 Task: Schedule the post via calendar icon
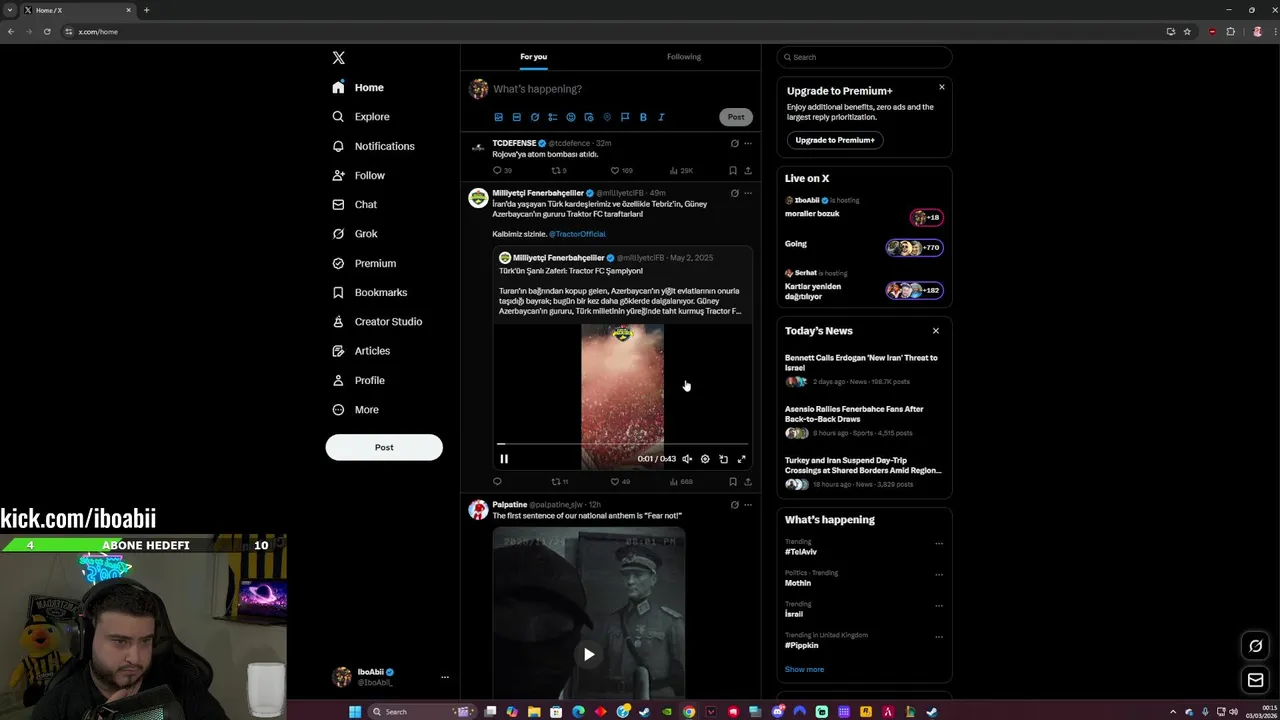(x=588, y=117)
